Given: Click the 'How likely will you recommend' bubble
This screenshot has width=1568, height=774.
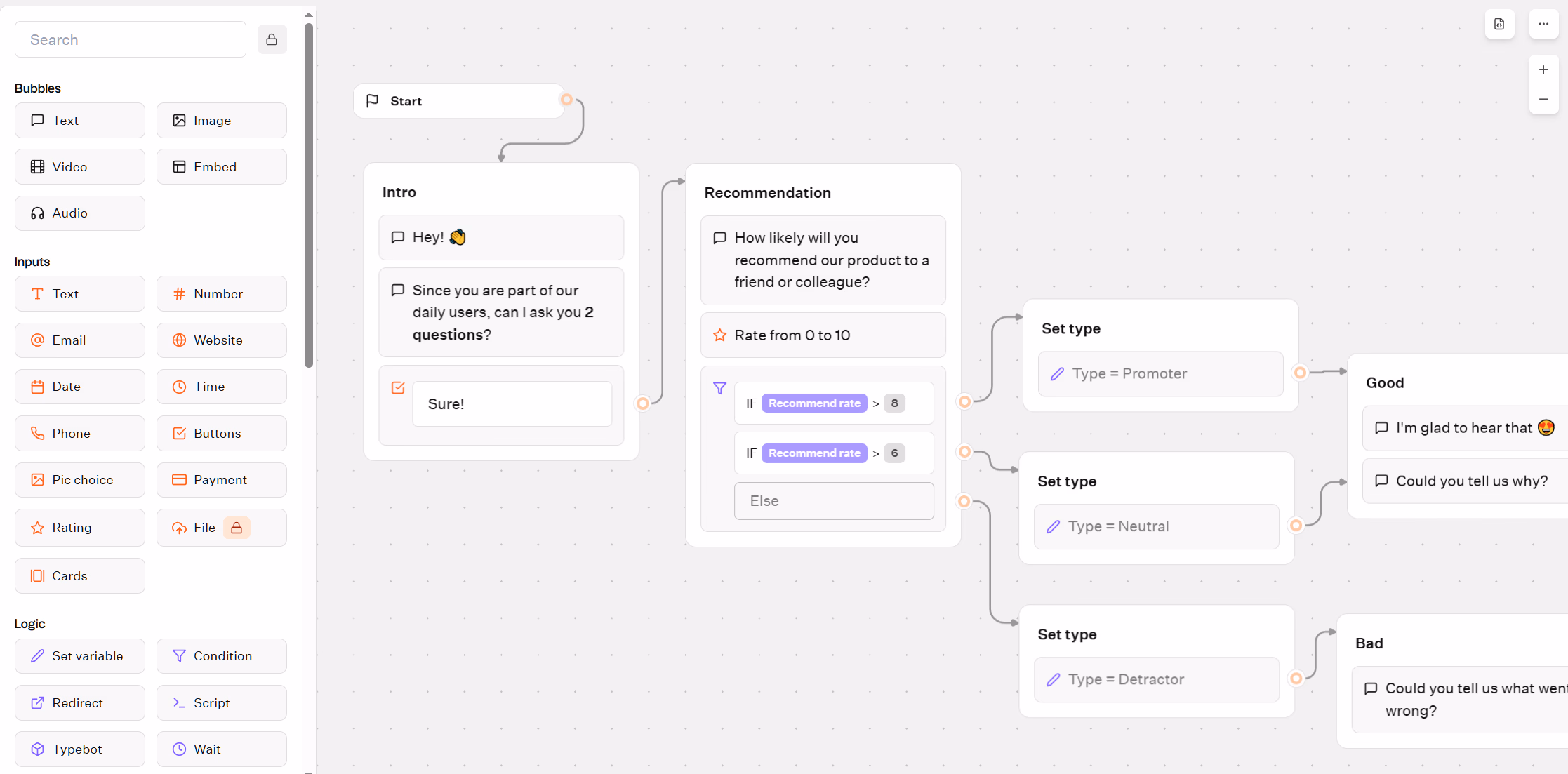Looking at the screenshot, I should tap(823, 260).
